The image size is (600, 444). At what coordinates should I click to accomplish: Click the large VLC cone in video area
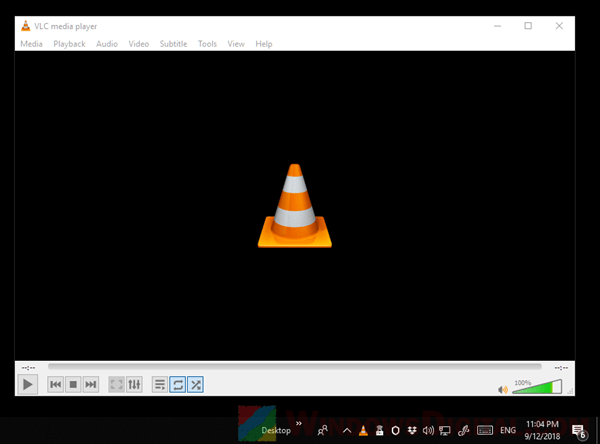[295, 206]
